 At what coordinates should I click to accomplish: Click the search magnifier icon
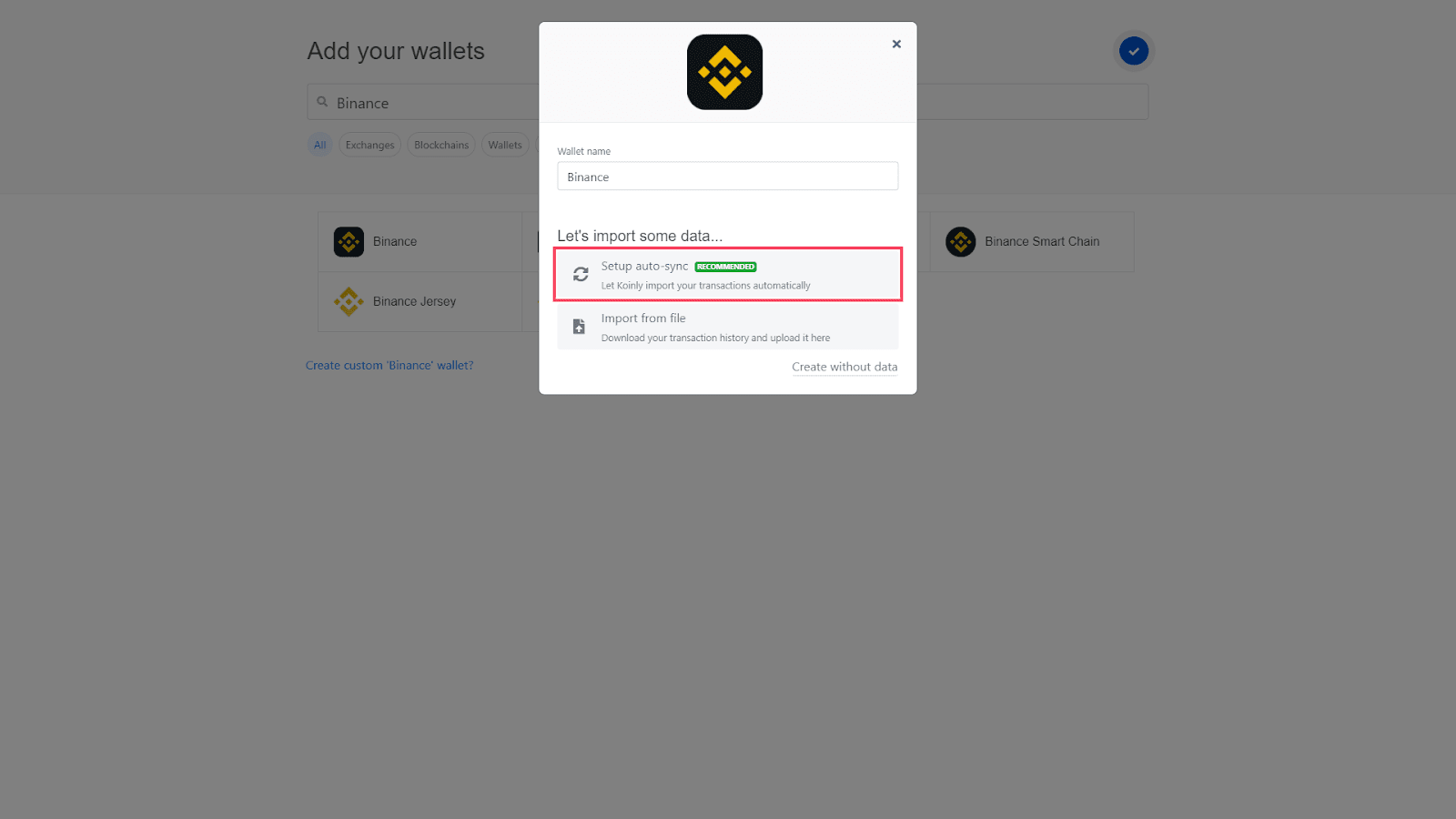coord(322,102)
